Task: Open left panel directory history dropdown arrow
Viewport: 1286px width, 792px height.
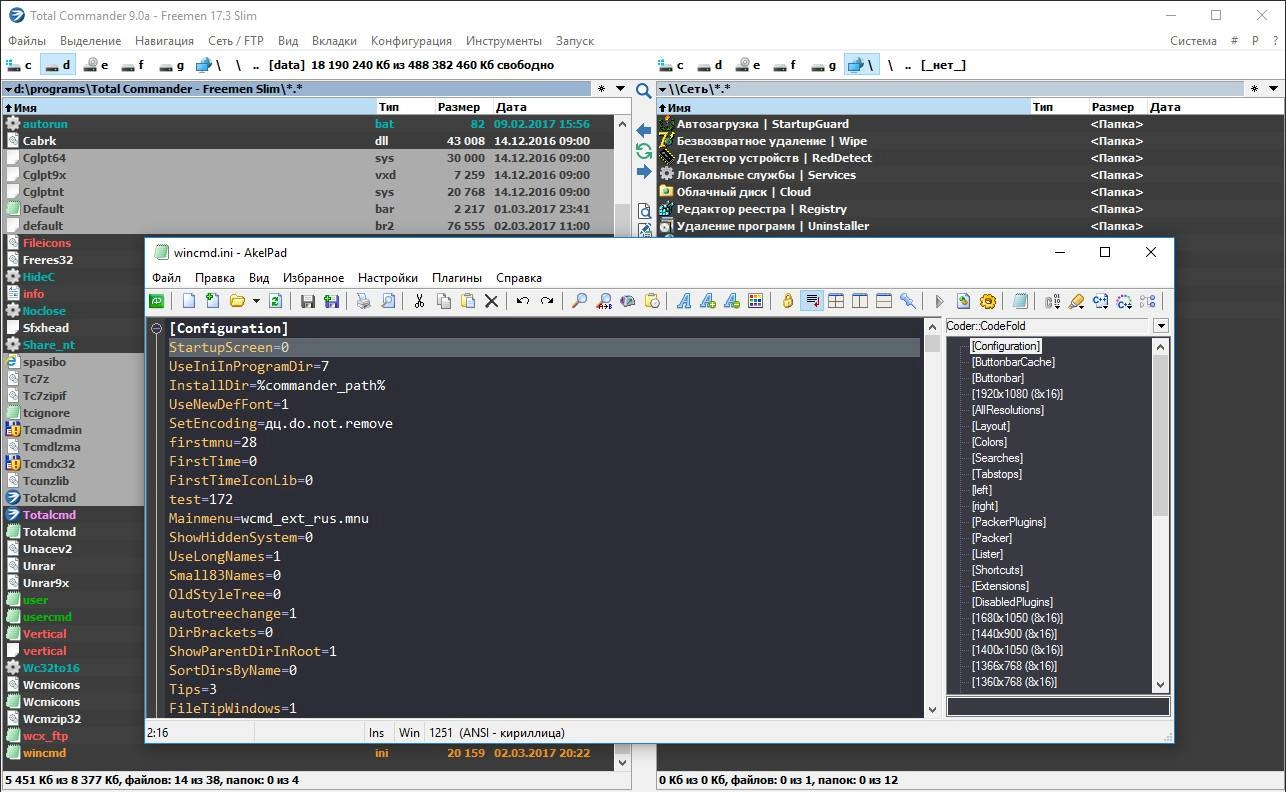Action: point(621,89)
